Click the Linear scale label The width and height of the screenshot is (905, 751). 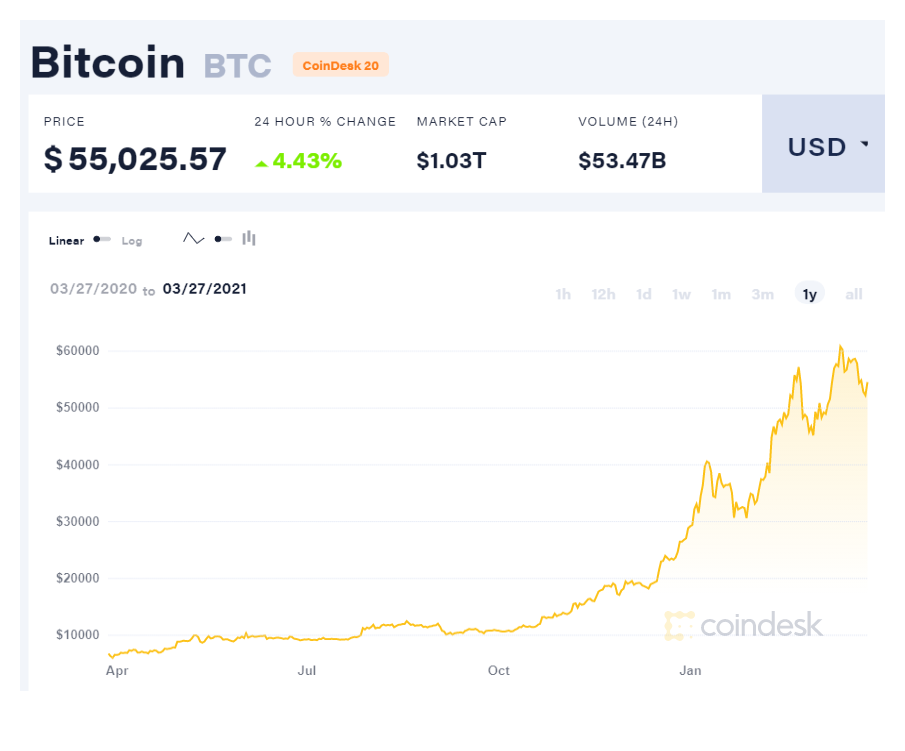pyautogui.click(x=66, y=241)
